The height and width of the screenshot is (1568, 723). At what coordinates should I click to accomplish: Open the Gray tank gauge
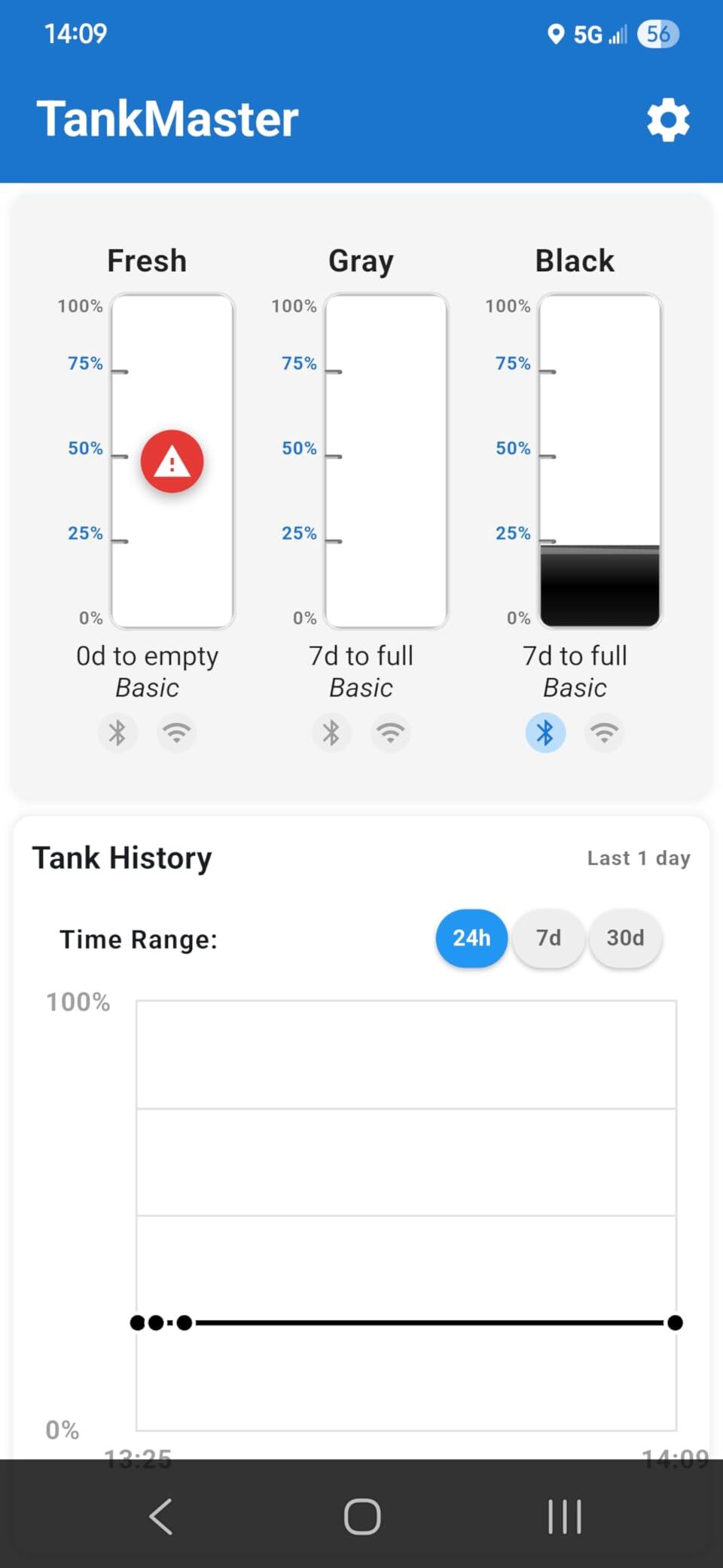click(x=386, y=461)
